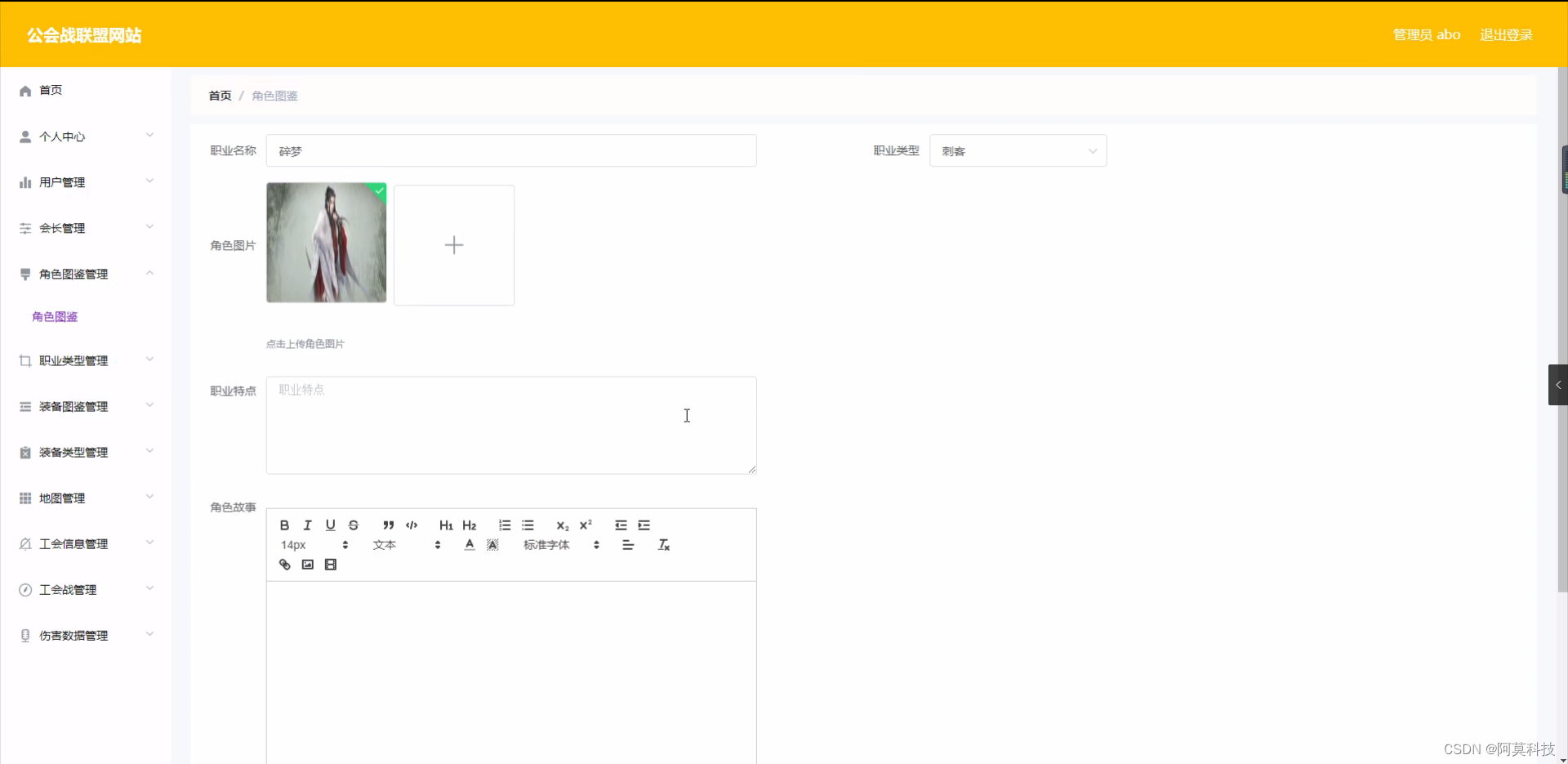Click the green checkmark on the uploaded character image

(378, 190)
